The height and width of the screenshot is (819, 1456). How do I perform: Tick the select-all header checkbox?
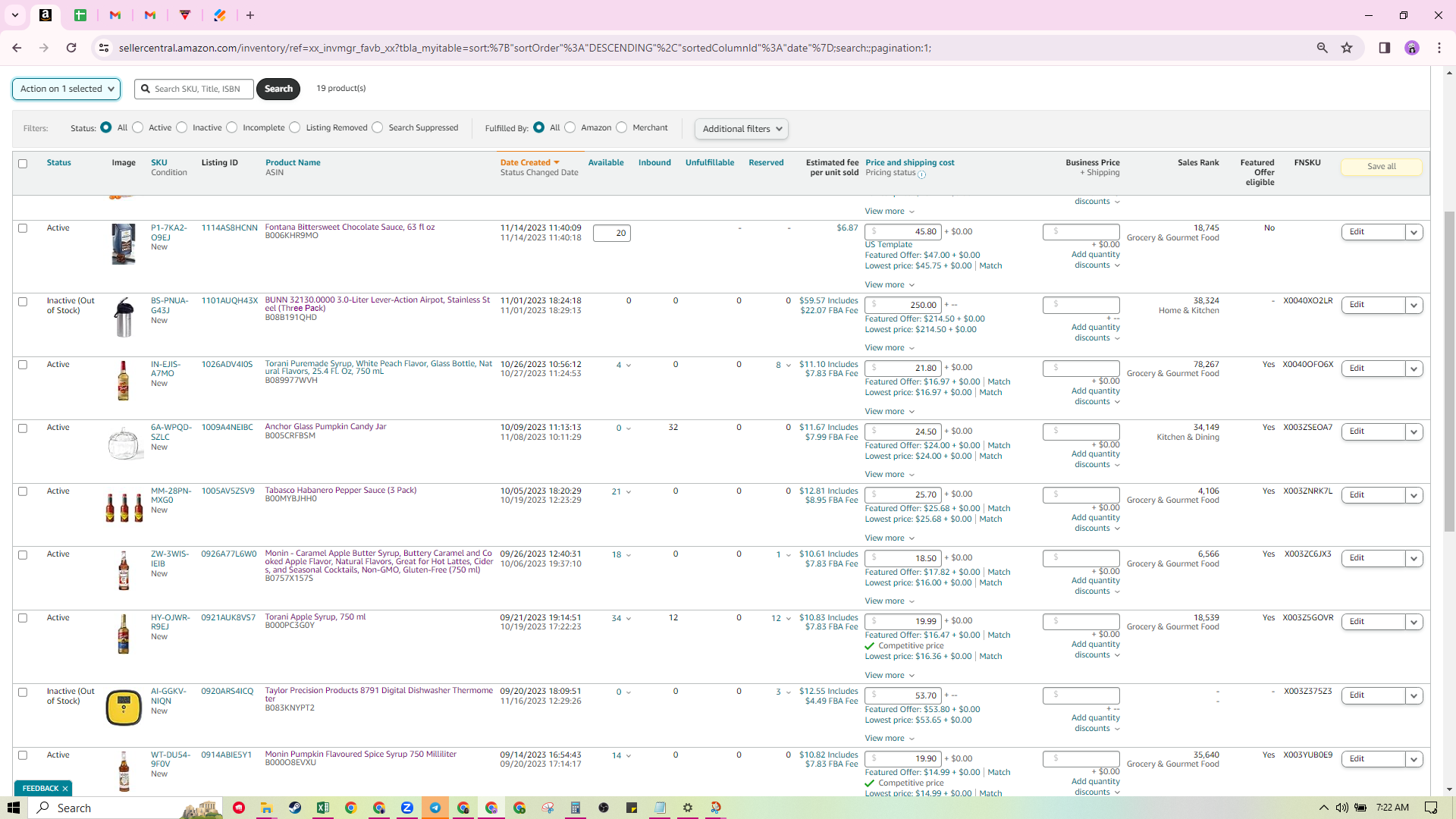coord(23,164)
